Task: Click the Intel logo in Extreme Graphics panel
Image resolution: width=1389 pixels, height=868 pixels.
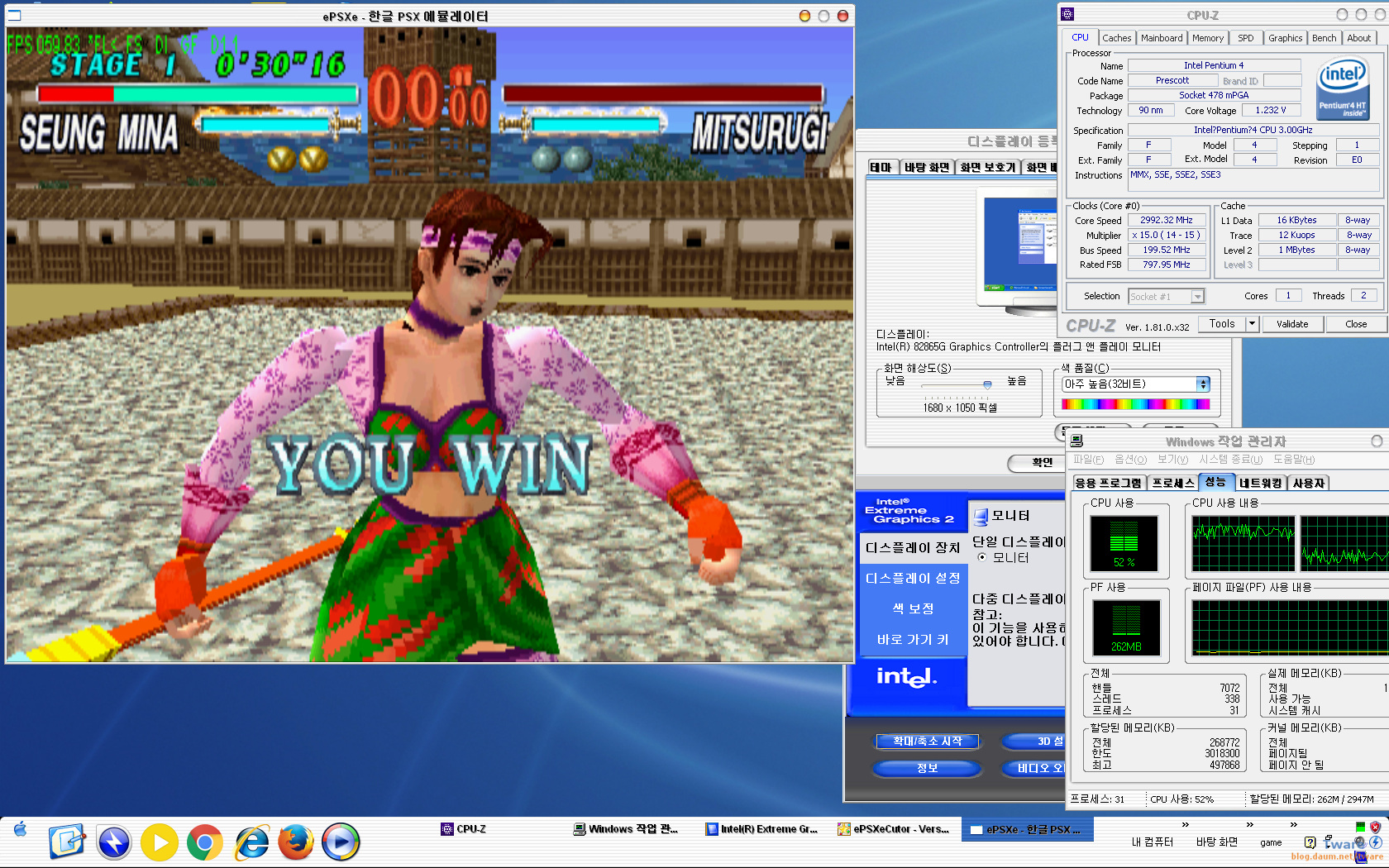Action: coord(906,677)
